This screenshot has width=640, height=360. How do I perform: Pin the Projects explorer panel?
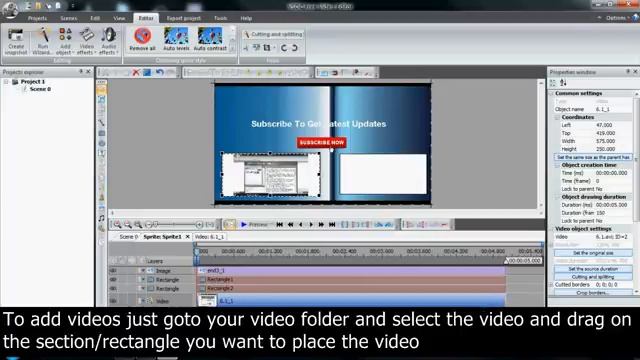click(80, 71)
